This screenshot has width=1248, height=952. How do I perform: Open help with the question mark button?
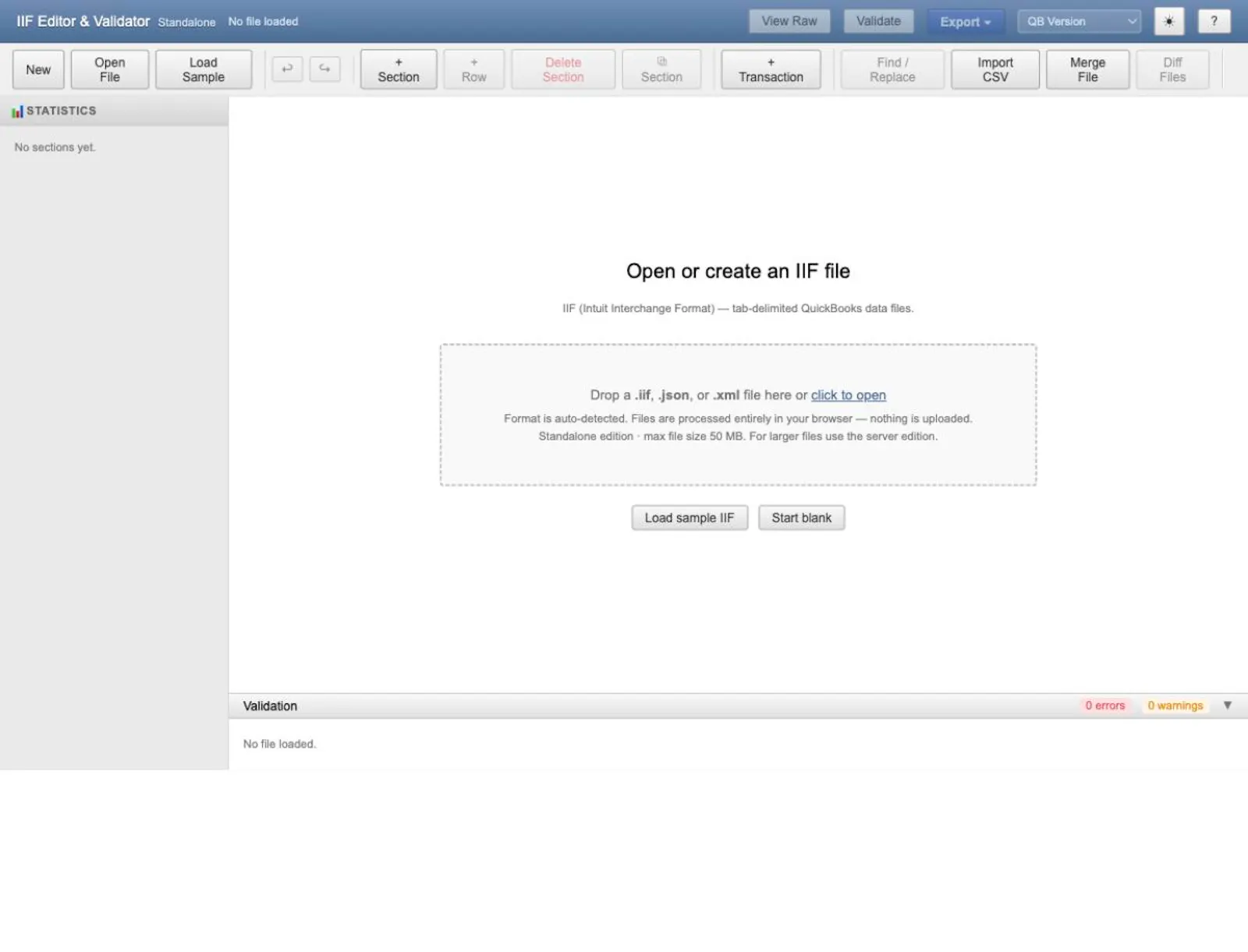tap(1214, 21)
